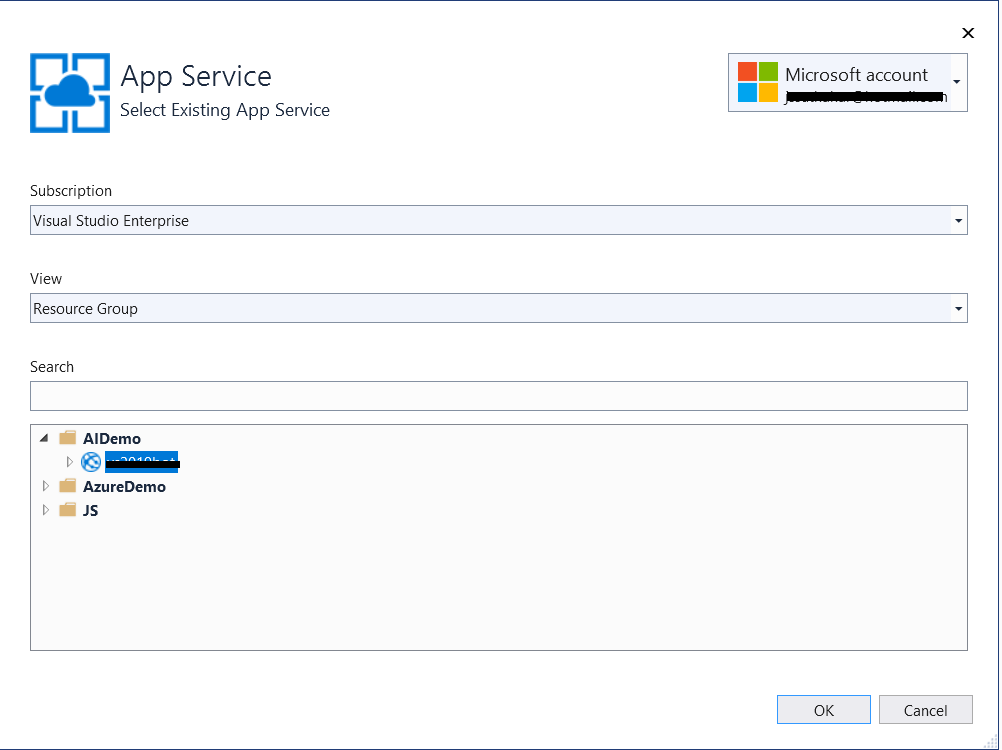Select the AIDemo tree item
The width and height of the screenshot is (1002, 750).
112,438
